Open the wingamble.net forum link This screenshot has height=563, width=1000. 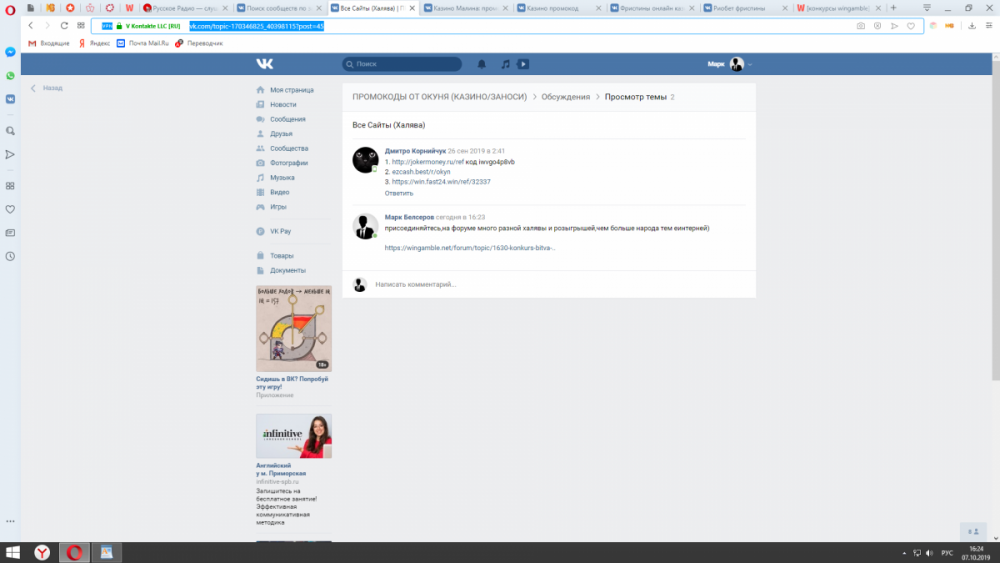pos(469,248)
